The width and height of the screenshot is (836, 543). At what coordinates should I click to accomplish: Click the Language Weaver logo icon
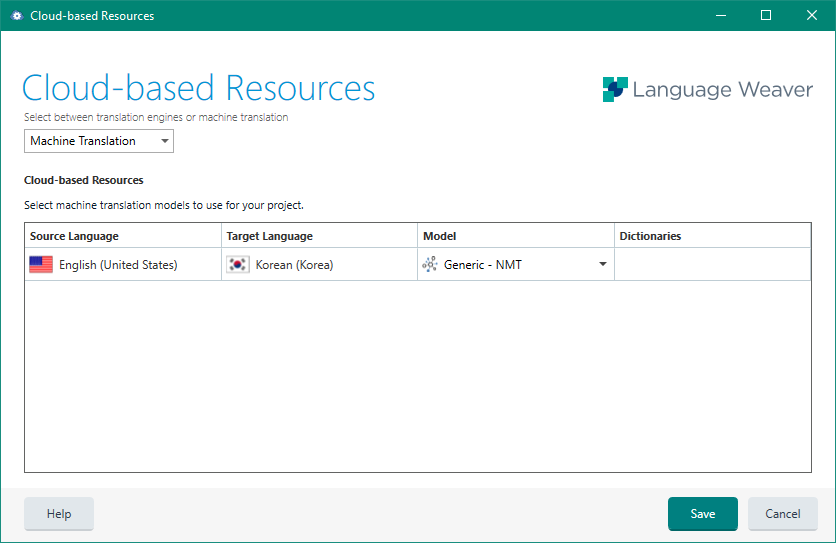[x=615, y=90]
